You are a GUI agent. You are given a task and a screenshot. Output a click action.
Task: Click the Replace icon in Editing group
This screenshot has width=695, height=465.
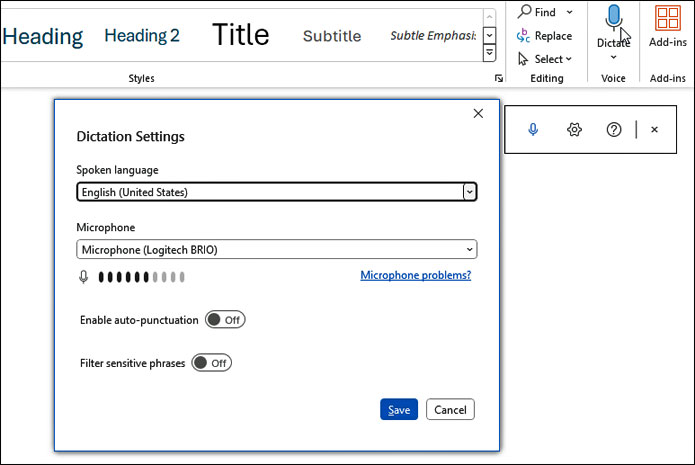coord(523,35)
